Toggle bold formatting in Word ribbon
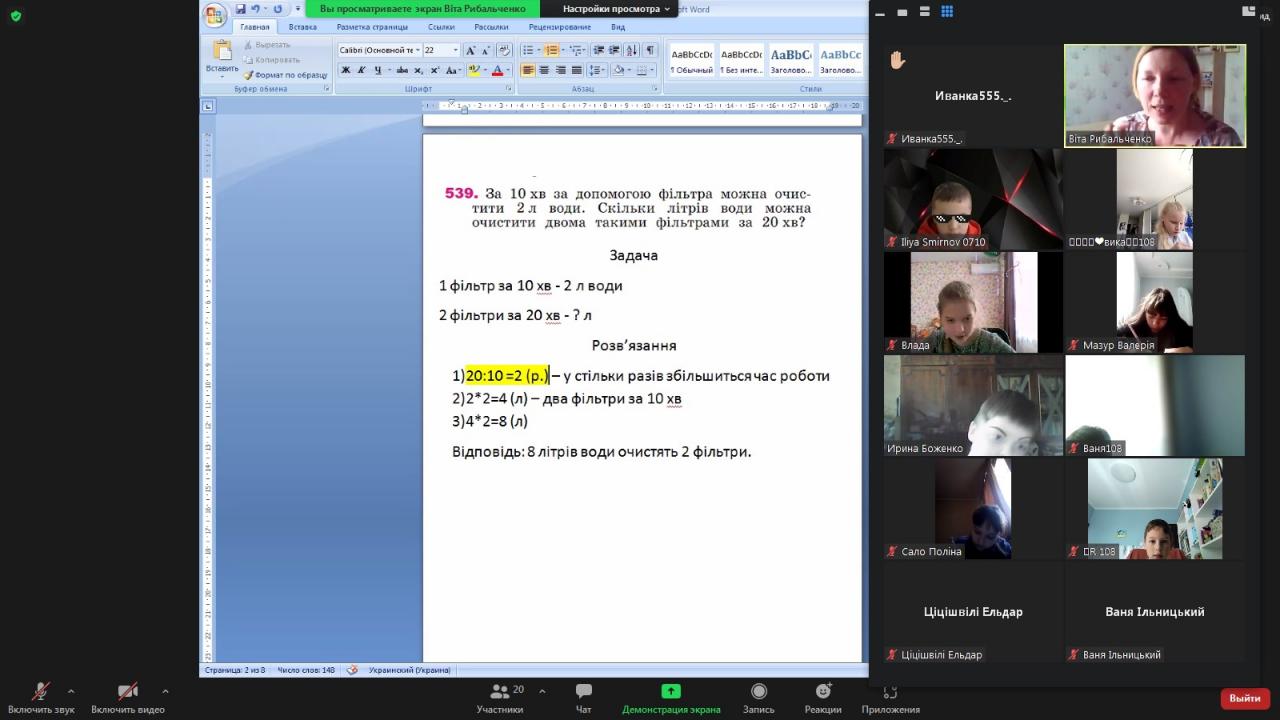1280x720 pixels. [346, 70]
